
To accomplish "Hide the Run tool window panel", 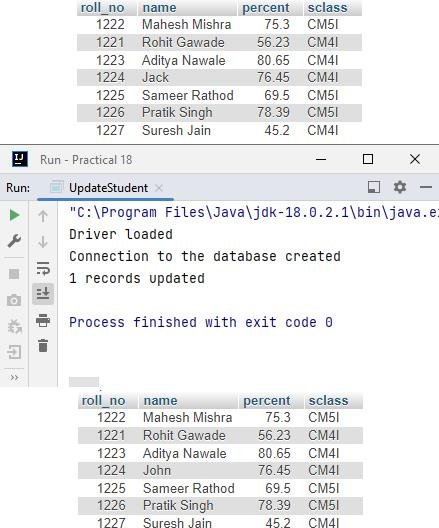I will [426, 187].
